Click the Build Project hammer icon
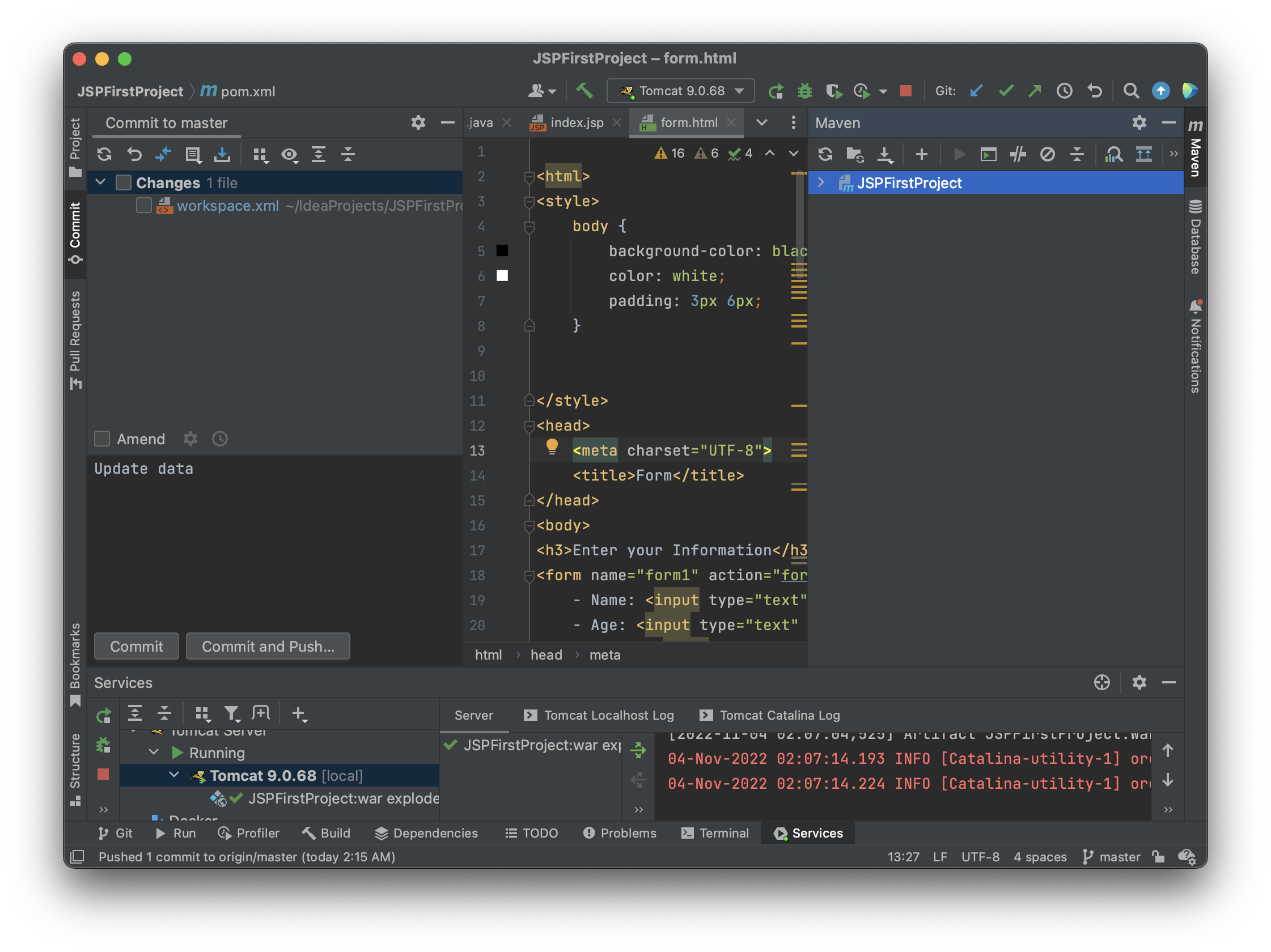1271x952 pixels. click(584, 91)
